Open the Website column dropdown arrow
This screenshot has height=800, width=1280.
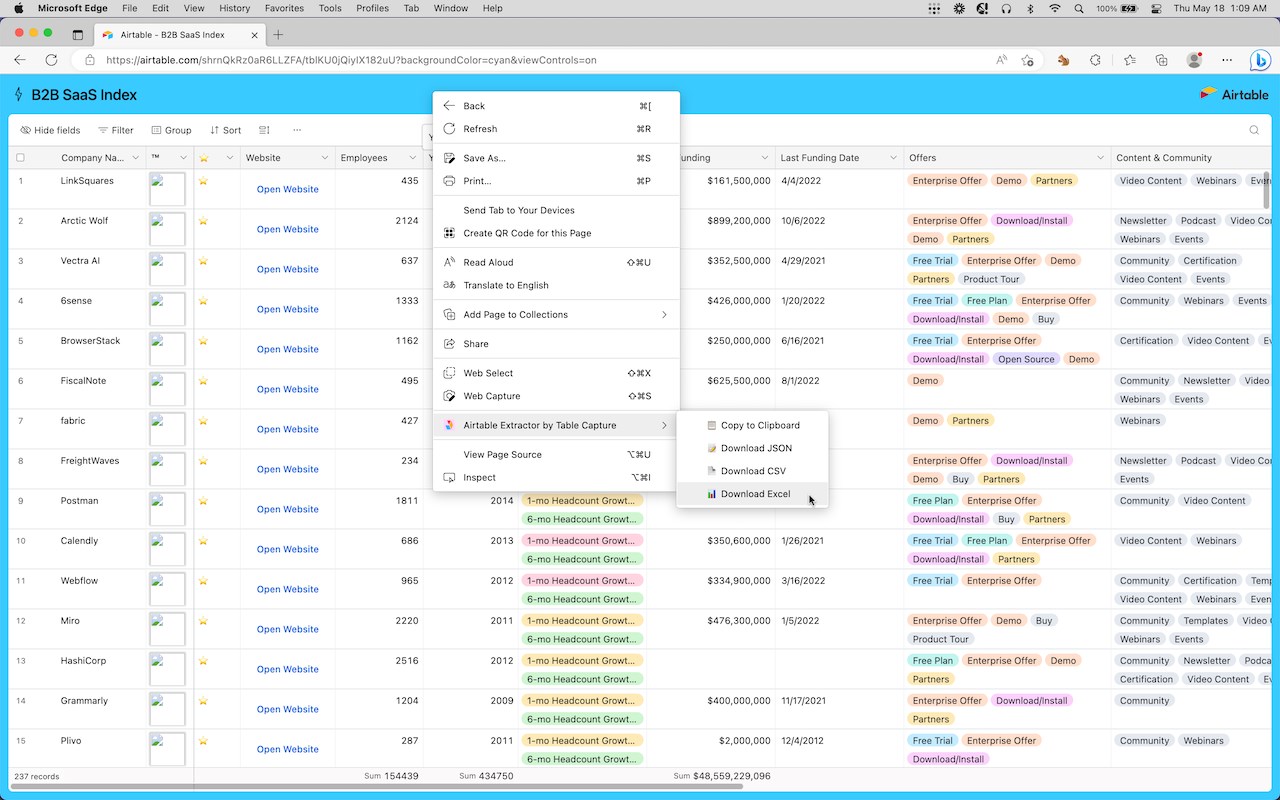[325, 158]
